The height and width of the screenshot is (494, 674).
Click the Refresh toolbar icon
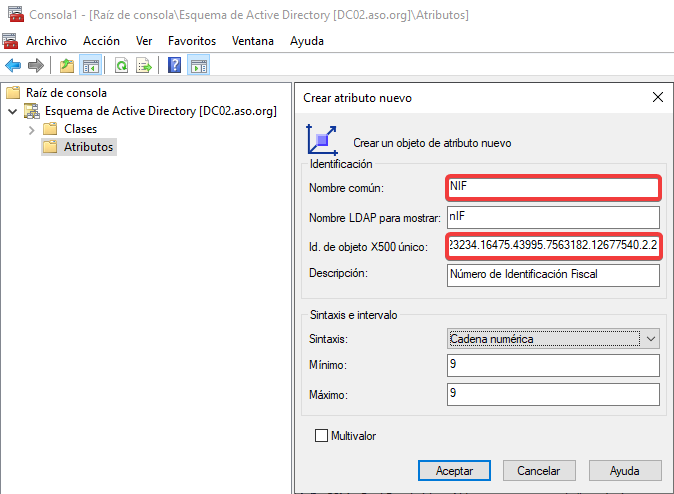(x=121, y=66)
